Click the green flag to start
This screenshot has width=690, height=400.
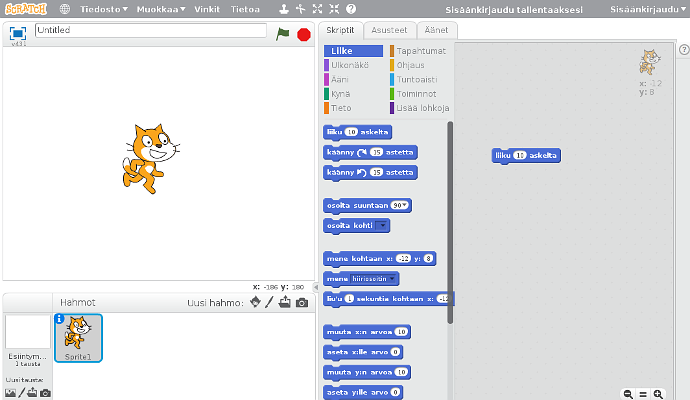283,33
